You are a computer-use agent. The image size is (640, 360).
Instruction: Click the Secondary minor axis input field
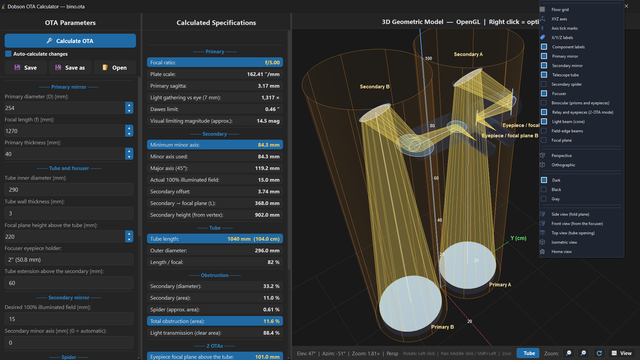click(69, 342)
